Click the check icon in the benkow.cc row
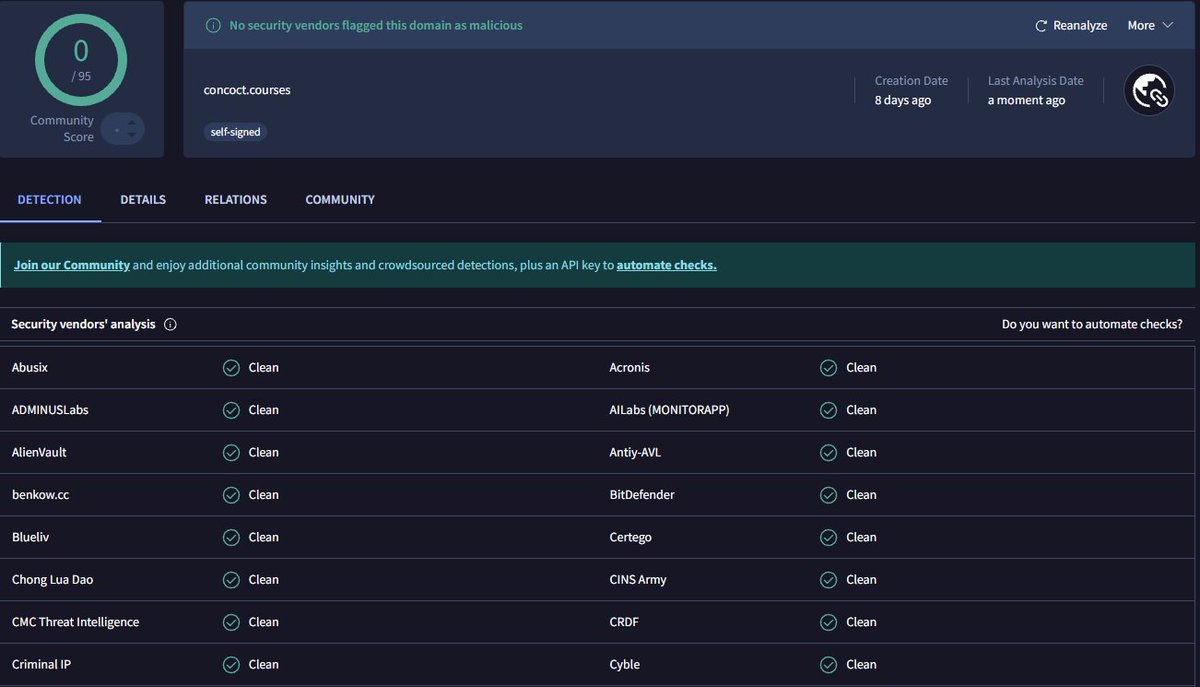This screenshot has height=687, width=1200. (x=231, y=495)
